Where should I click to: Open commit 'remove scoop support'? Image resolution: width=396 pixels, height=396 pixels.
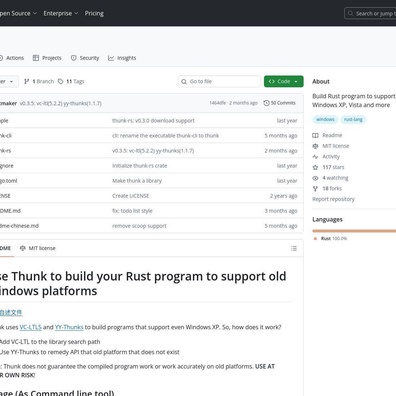point(139,226)
